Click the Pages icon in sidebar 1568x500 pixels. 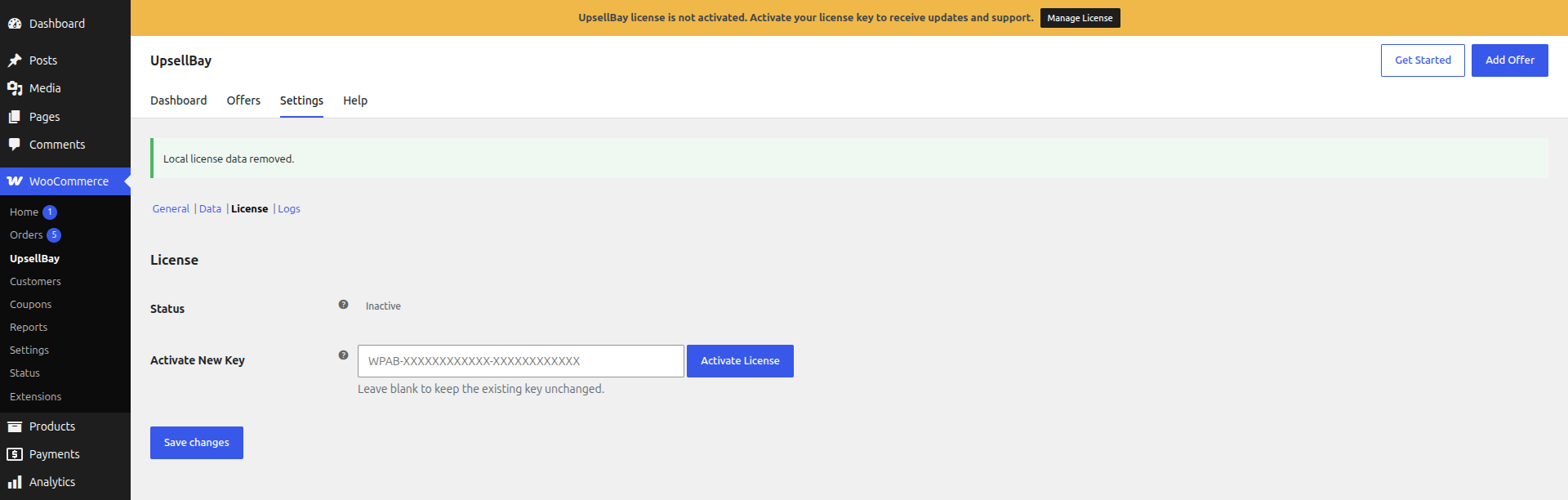(15, 117)
